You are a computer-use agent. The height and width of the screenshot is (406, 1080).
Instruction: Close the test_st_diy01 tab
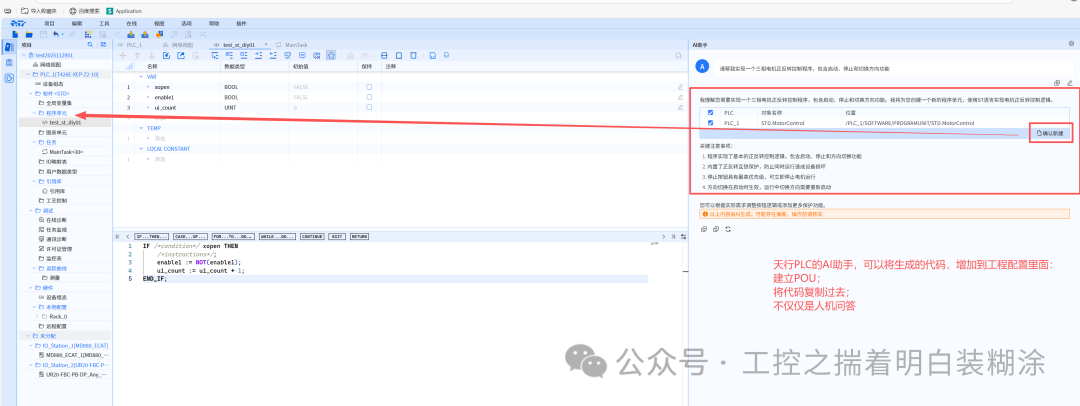tap(266, 44)
